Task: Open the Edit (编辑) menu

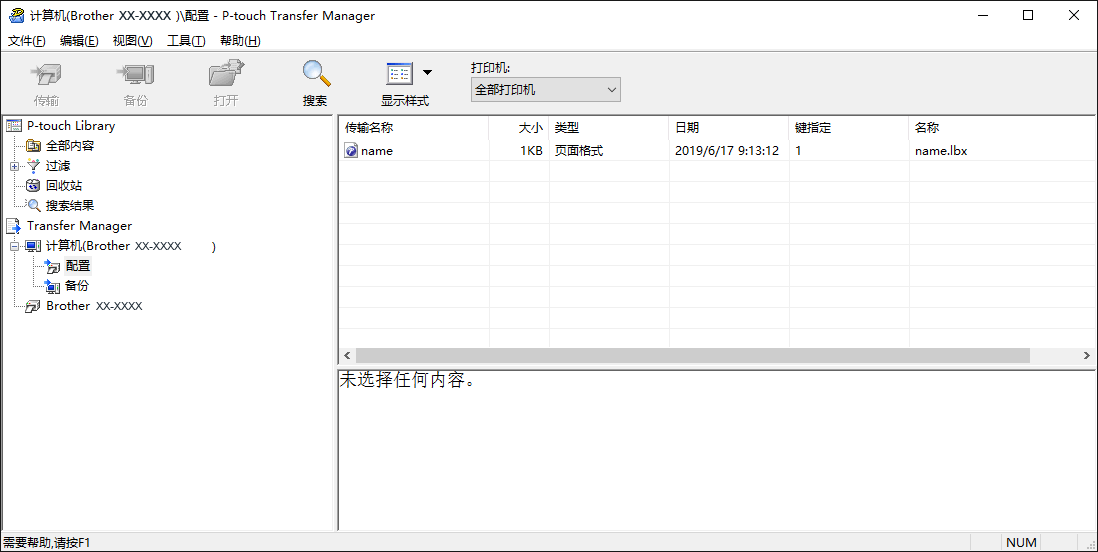Action: 79,41
